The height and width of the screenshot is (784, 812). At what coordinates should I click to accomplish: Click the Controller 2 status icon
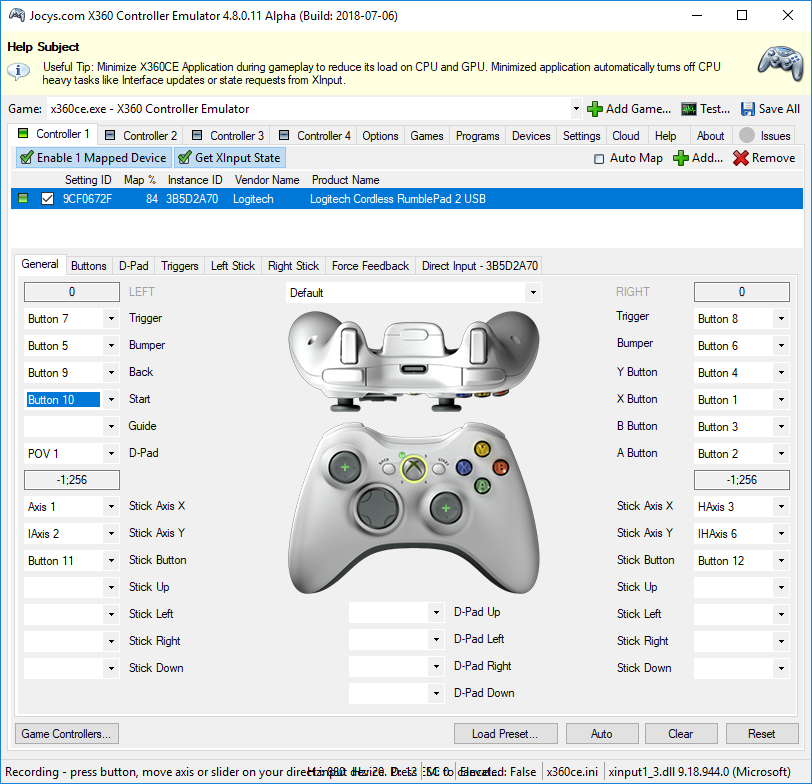tap(110, 135)
